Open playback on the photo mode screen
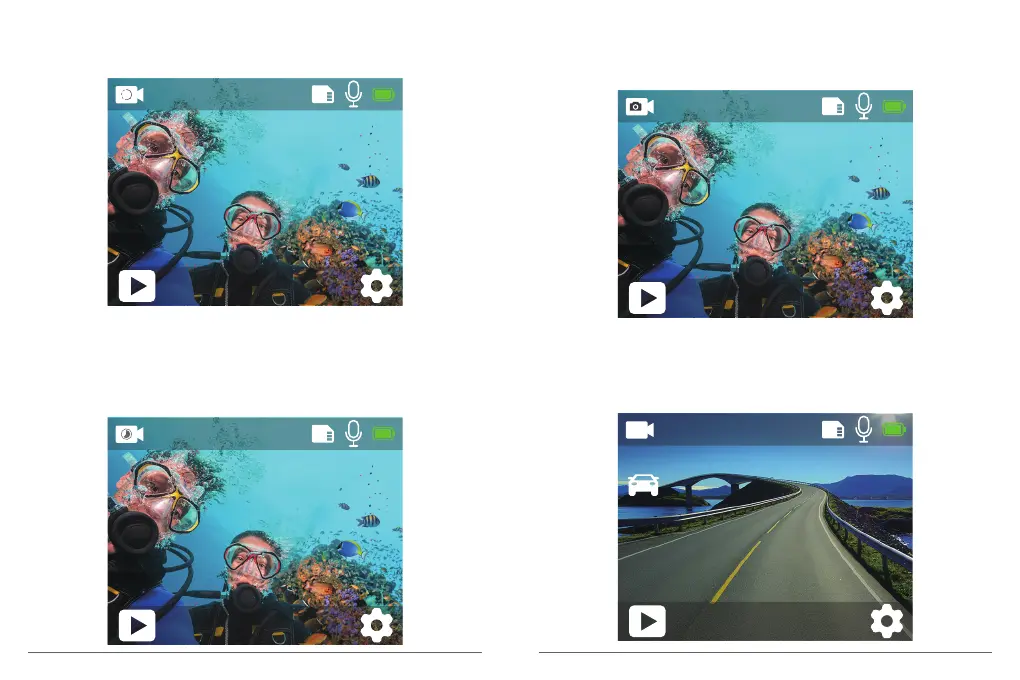Screen dimensions: 1020x680 tap(647, 298)
